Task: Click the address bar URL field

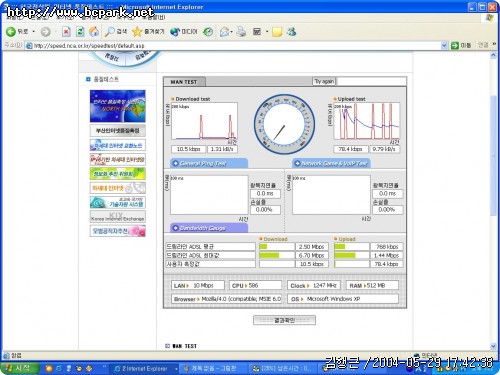Action: click(233, 45)
